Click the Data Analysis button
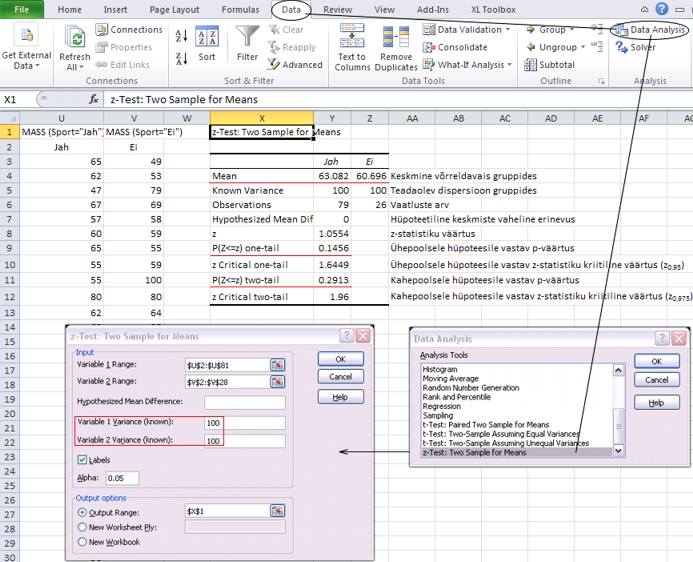 point(650,30)
